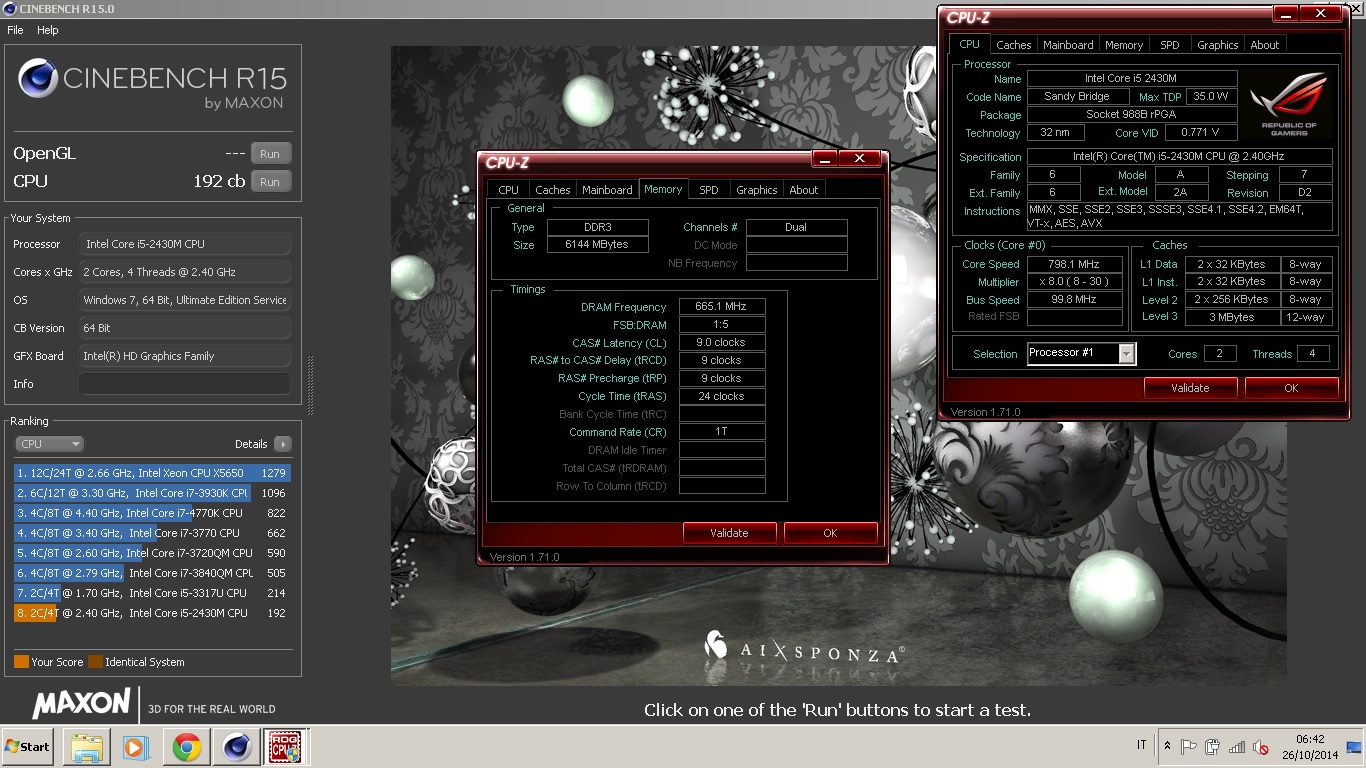Image resolution: width=1366 pixels, height=768 pixels.
Task: Switch to ROG CPU-Z taskbar icon
Action: point(284,747)
